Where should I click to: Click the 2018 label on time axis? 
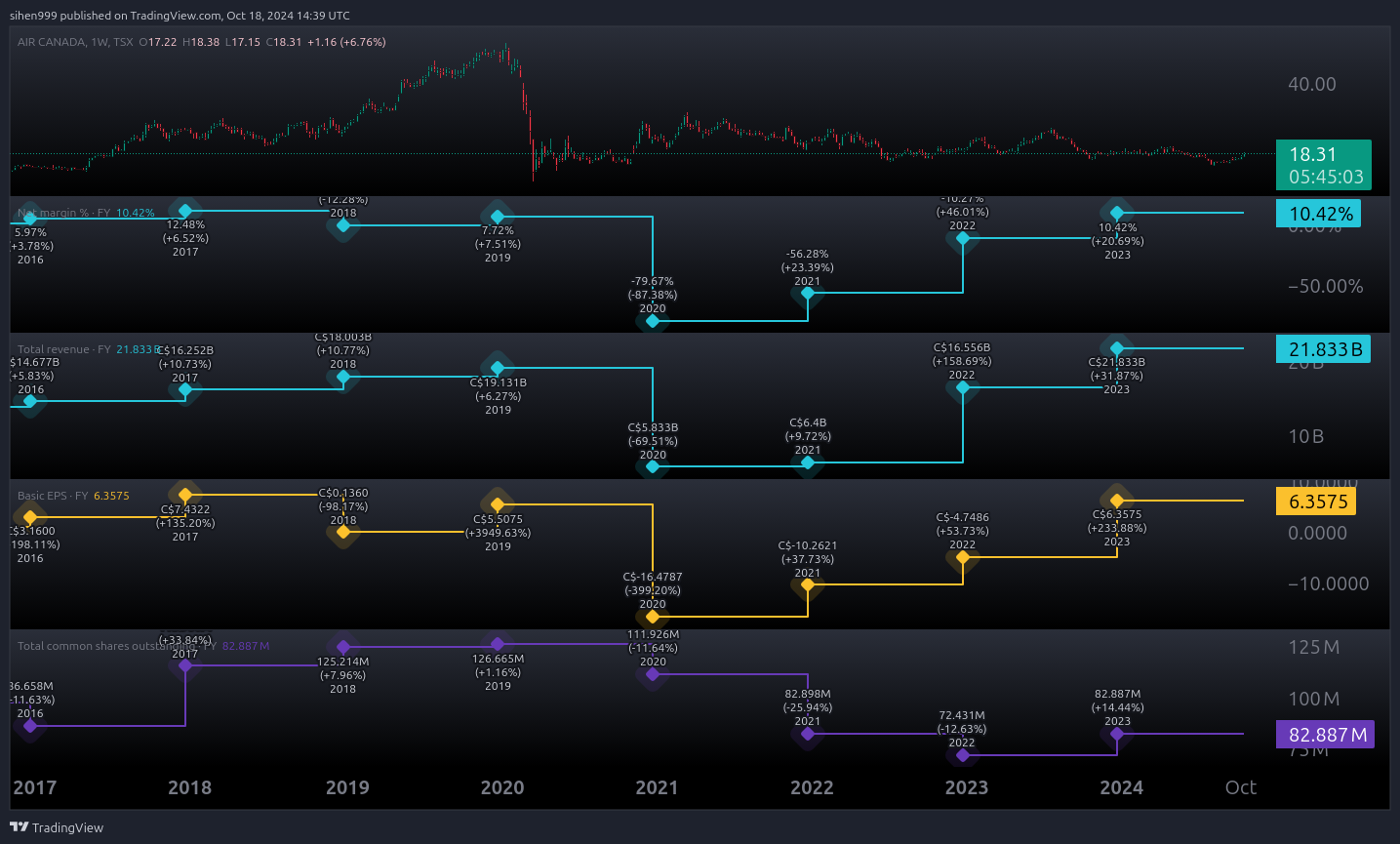tap(189, 787)
